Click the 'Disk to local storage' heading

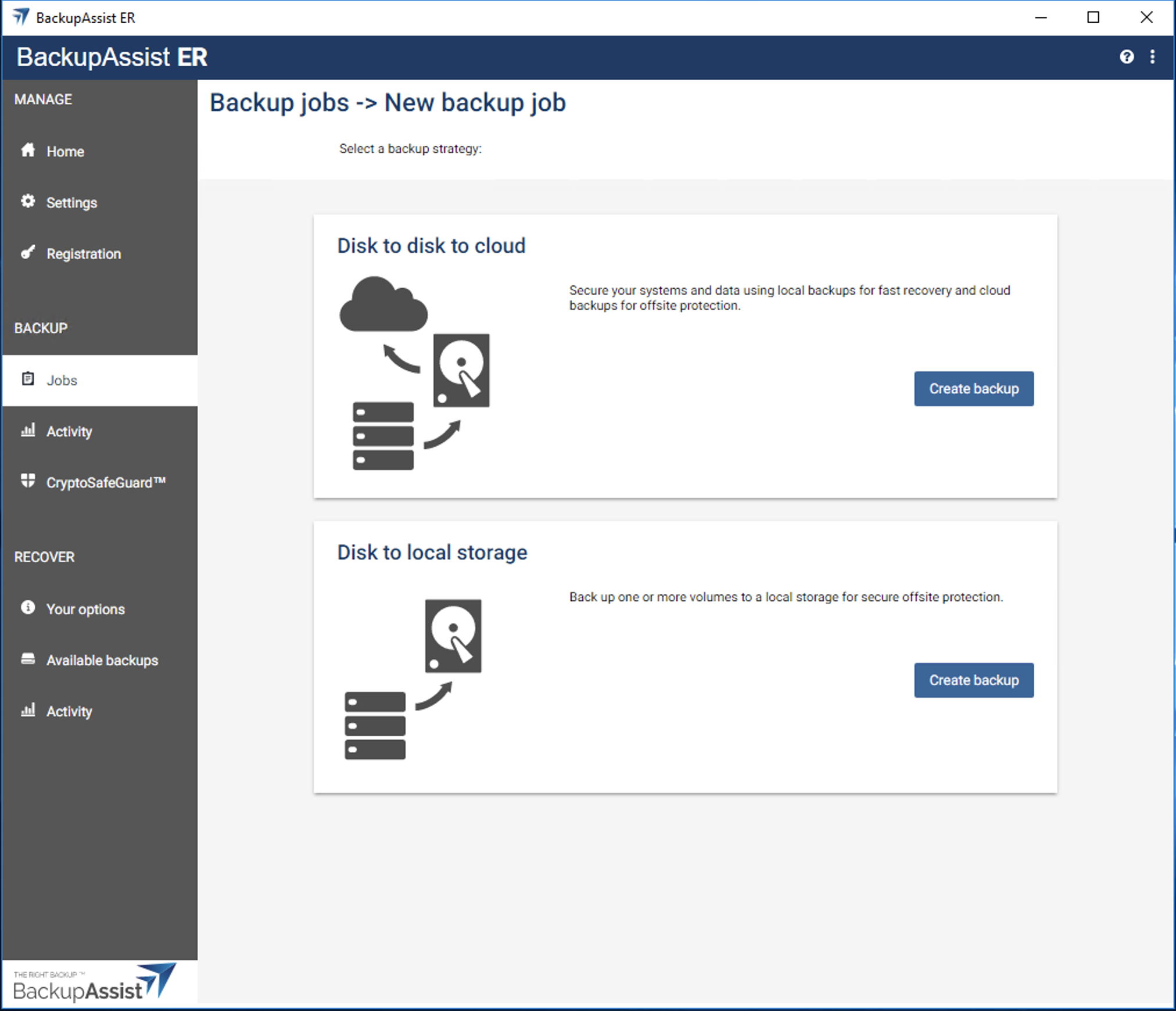pos(432,553)
